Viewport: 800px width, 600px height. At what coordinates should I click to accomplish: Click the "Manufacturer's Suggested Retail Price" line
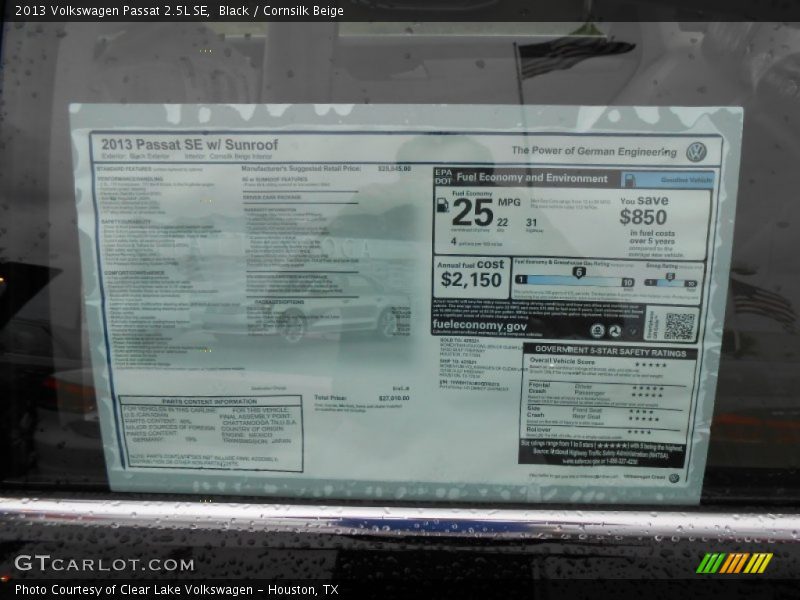point(301,168)
